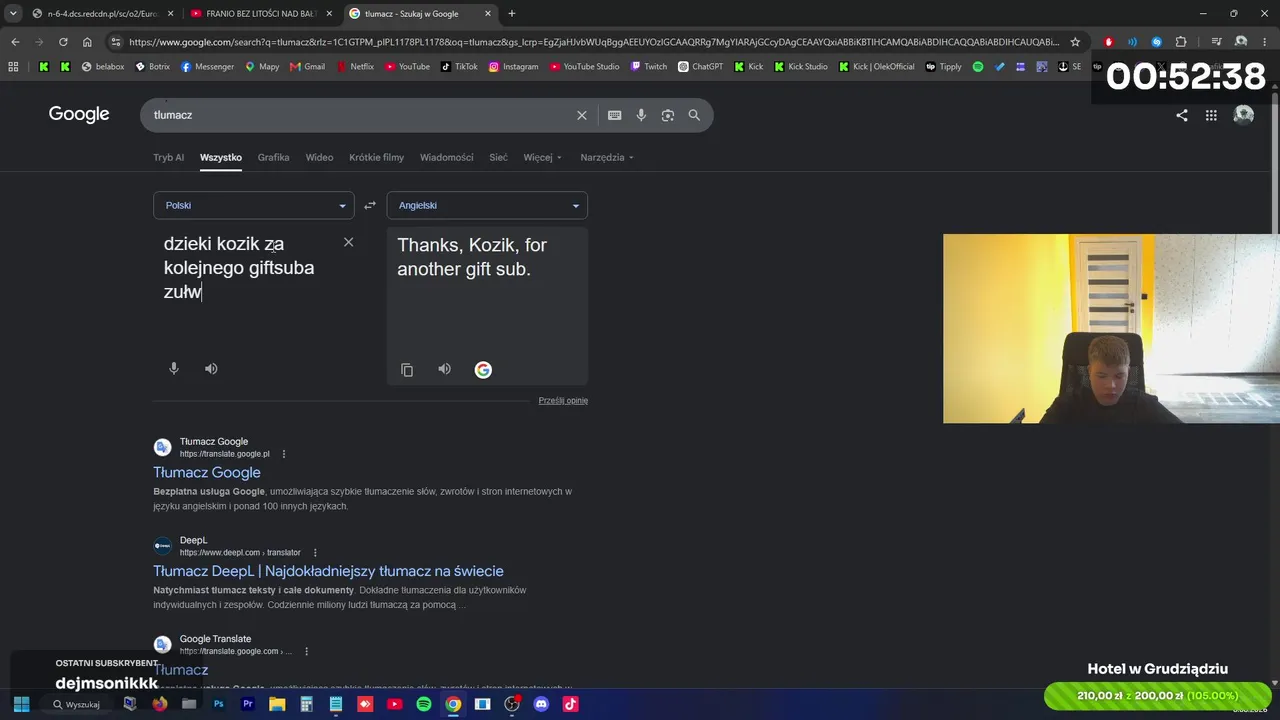Expand the Więcej search filter menu
Image resolution: width=1280 pixels, height=720 pixels.
542,158
